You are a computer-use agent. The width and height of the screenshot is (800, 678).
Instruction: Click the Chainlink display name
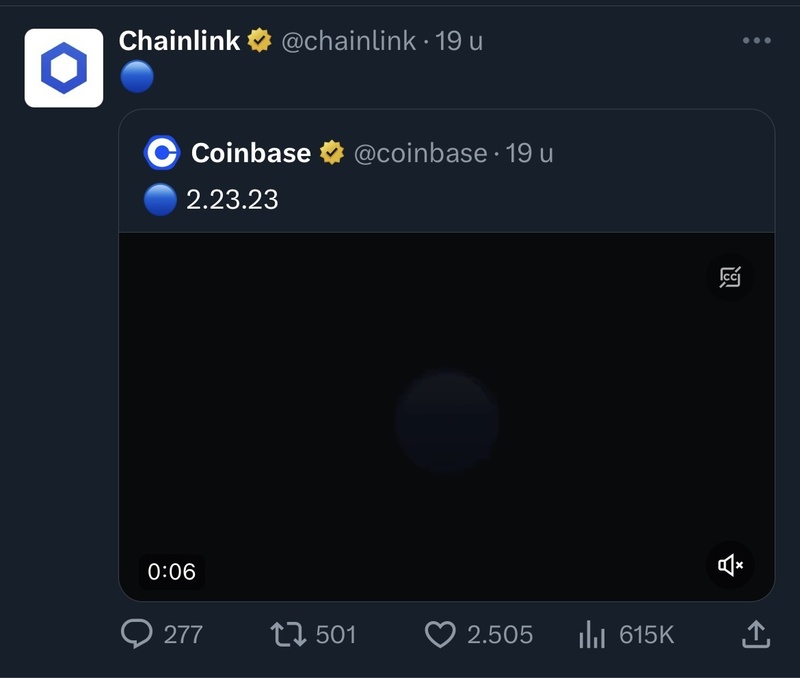(x=180, y=41)
